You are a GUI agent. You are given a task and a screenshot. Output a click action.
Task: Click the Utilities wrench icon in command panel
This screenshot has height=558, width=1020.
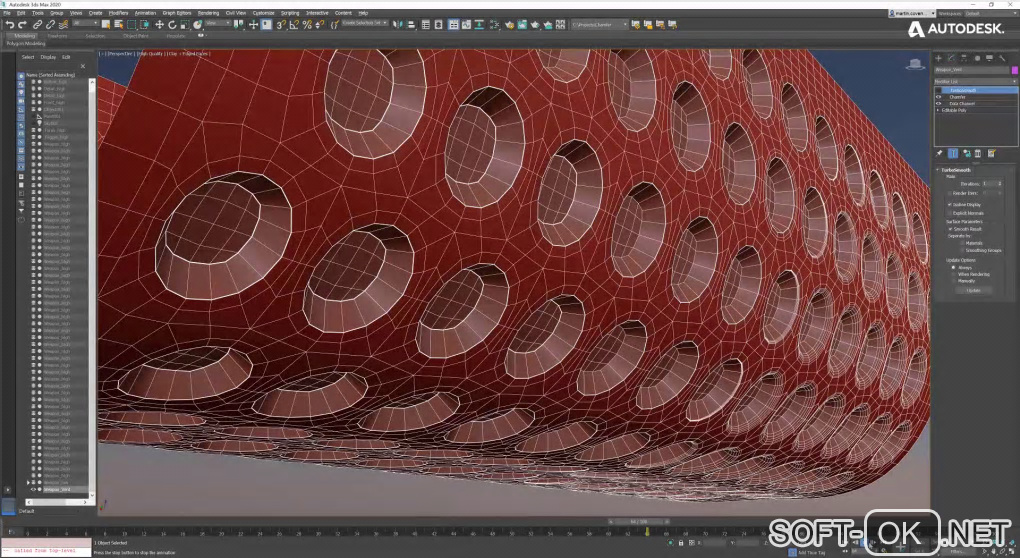click(x=1001, y=58)
